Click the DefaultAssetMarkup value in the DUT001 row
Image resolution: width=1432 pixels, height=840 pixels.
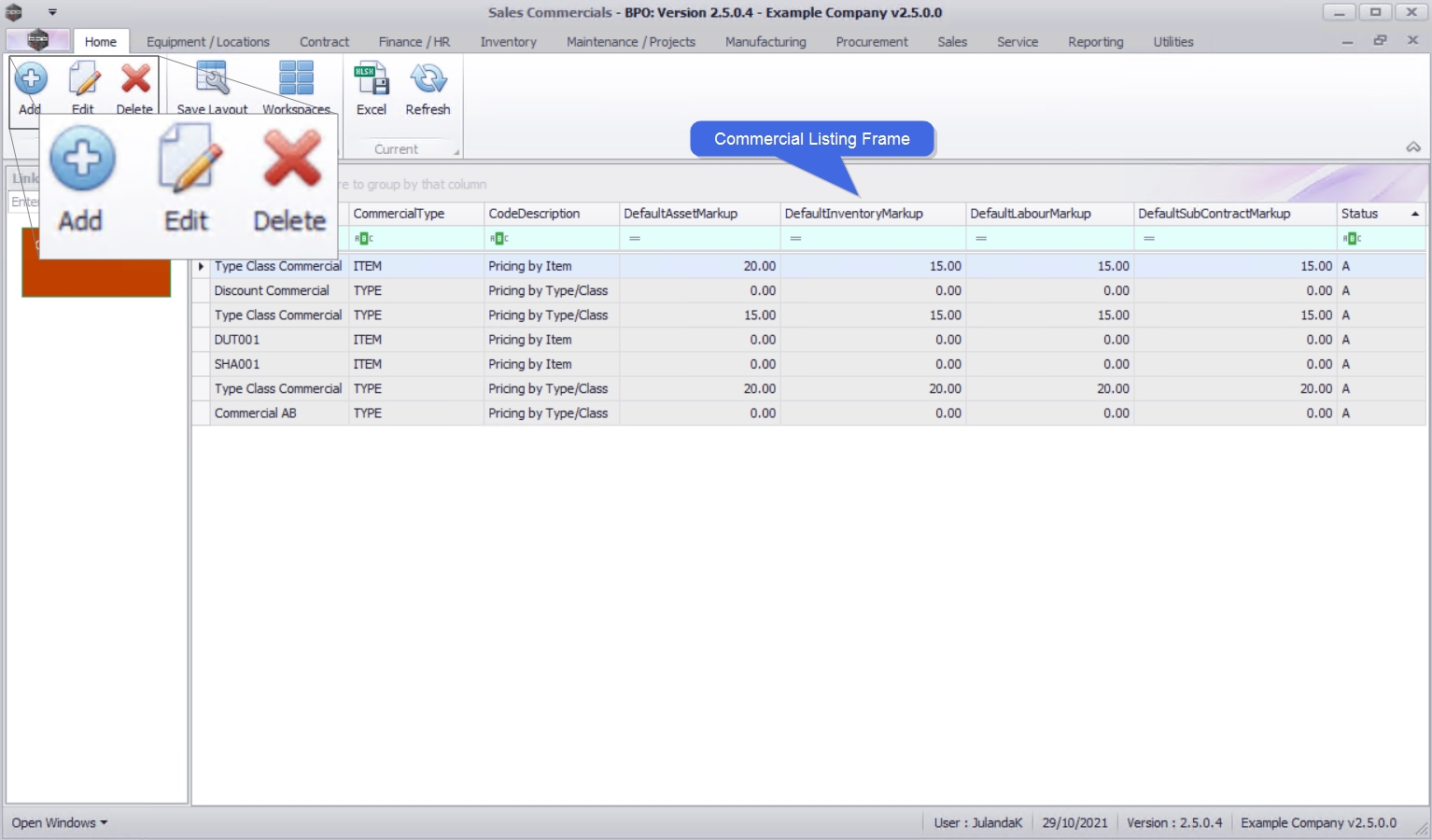(x=763, y=340)
